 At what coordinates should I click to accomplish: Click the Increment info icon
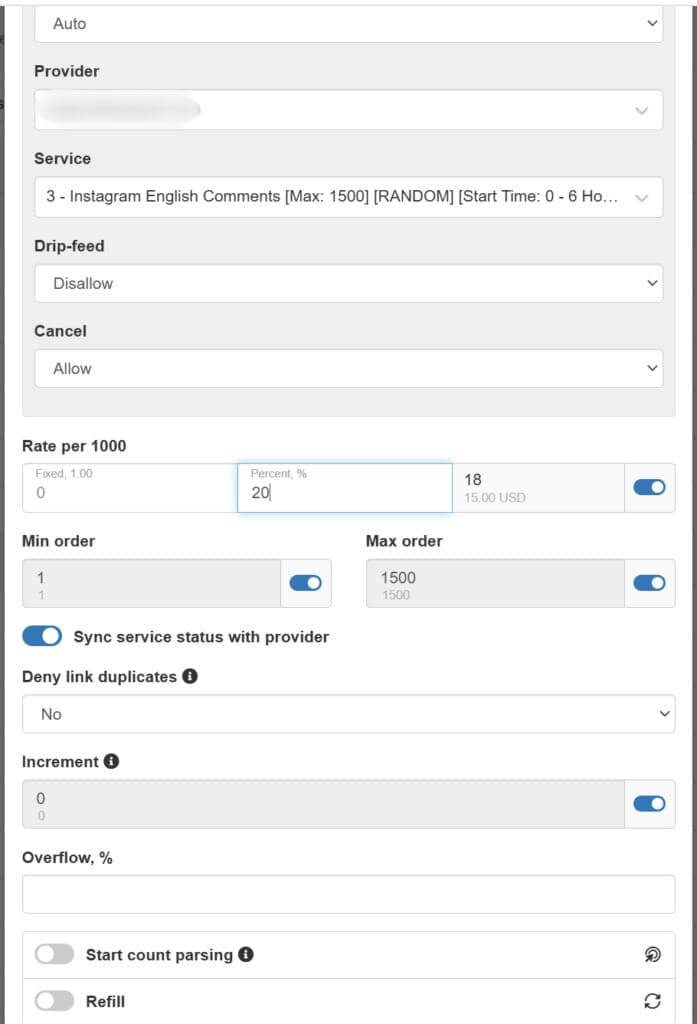pyautogui.click(x=111, y=762)
